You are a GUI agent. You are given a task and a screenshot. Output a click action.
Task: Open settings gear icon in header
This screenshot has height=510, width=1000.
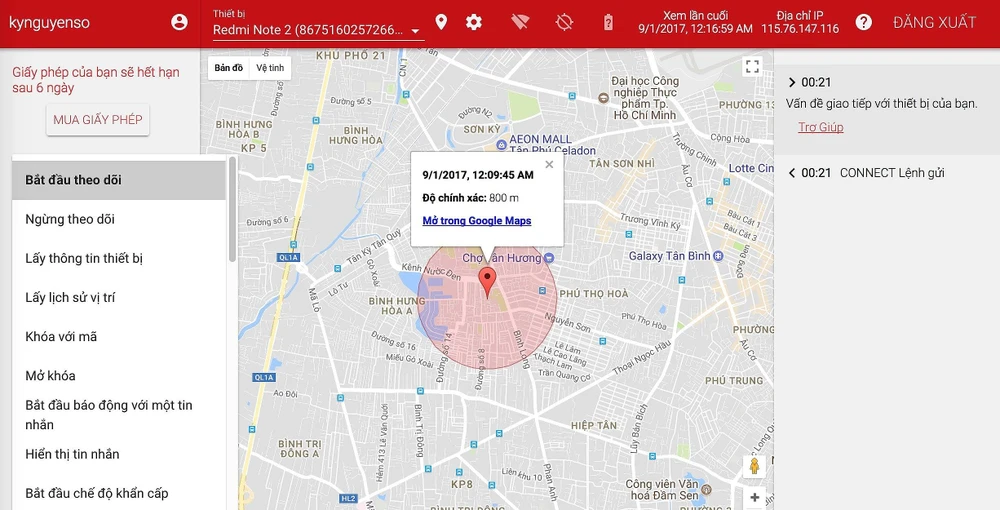(473, 22)
